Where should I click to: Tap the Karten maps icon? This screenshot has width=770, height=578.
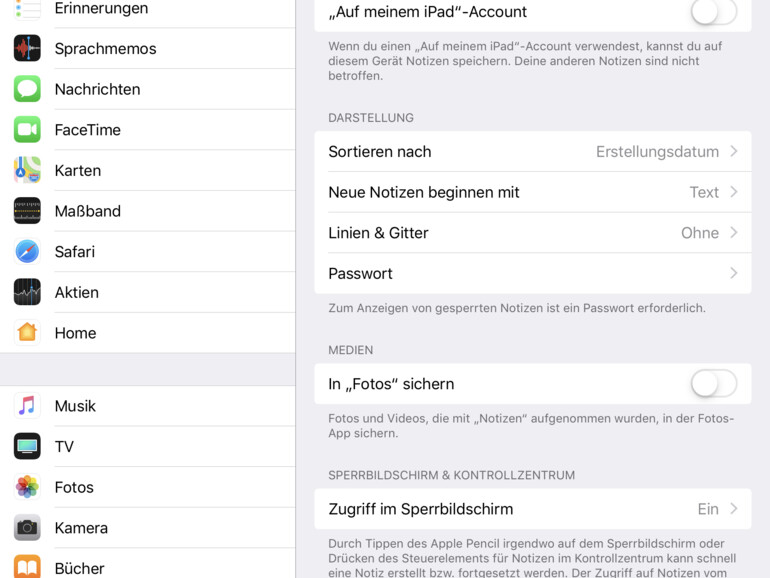click(27, 170)
